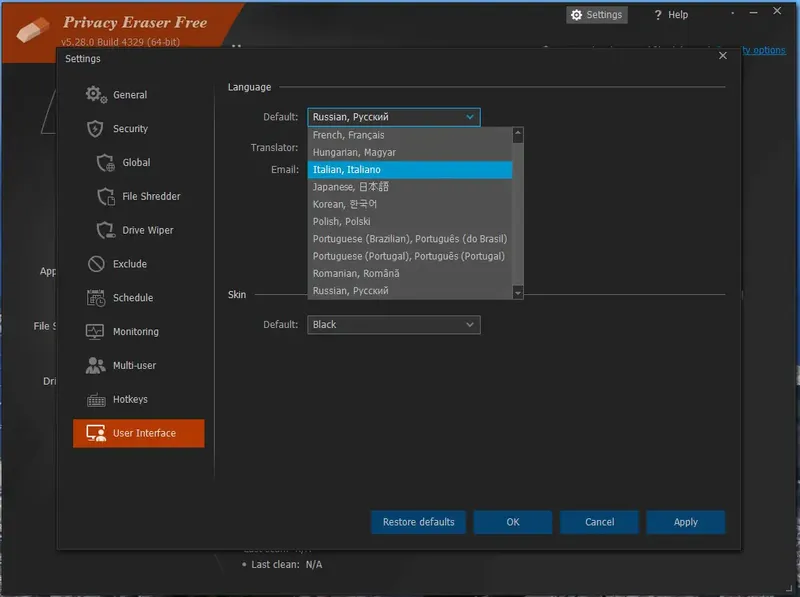Click the language list scrollbar down arrow
Image resolution: width=800 pixels, height=597 pixels.
click(517, 292)
